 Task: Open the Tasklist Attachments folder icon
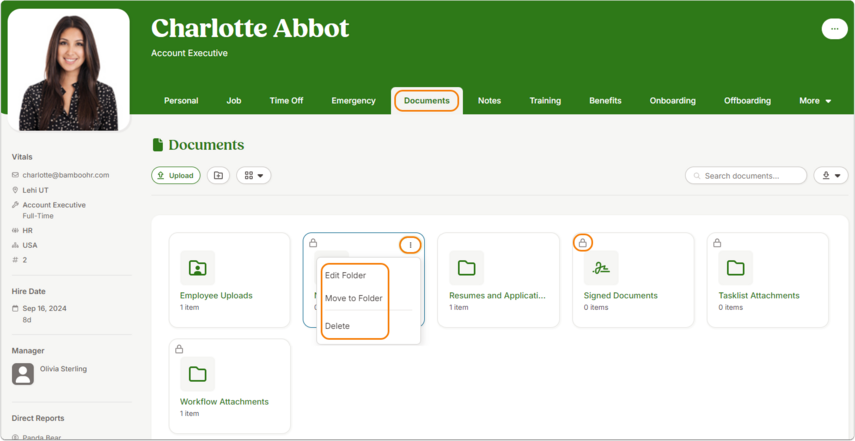coord(736,268)
